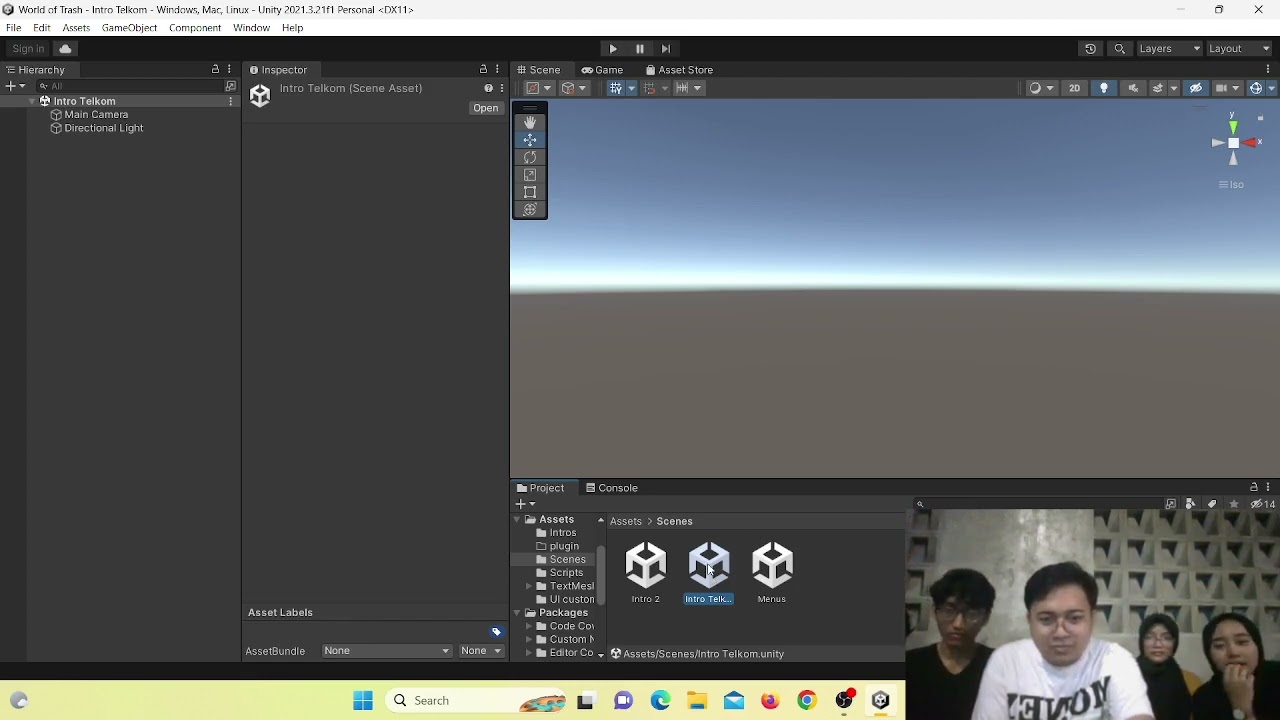This screenshot has width=1280, height=720.
Task: Open the Inspector asset three-dot menu
Action: tap(502, 88)
